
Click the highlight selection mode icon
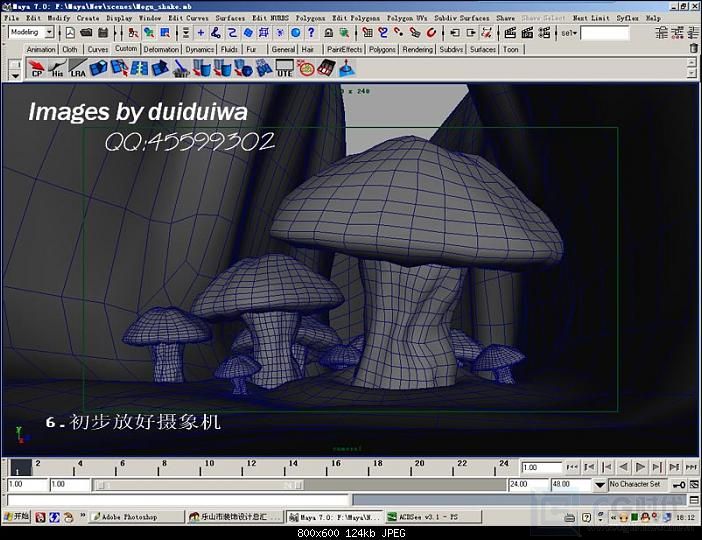[x=344, y=33]
